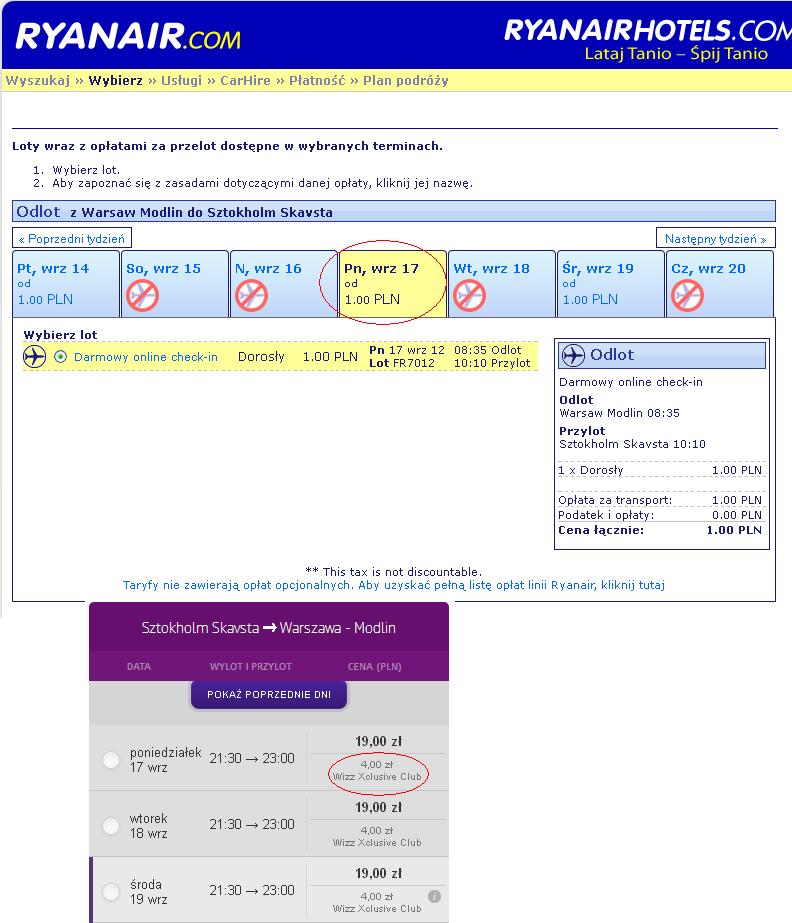
Task: Go to the Płatność step
Action: point(317,81)
